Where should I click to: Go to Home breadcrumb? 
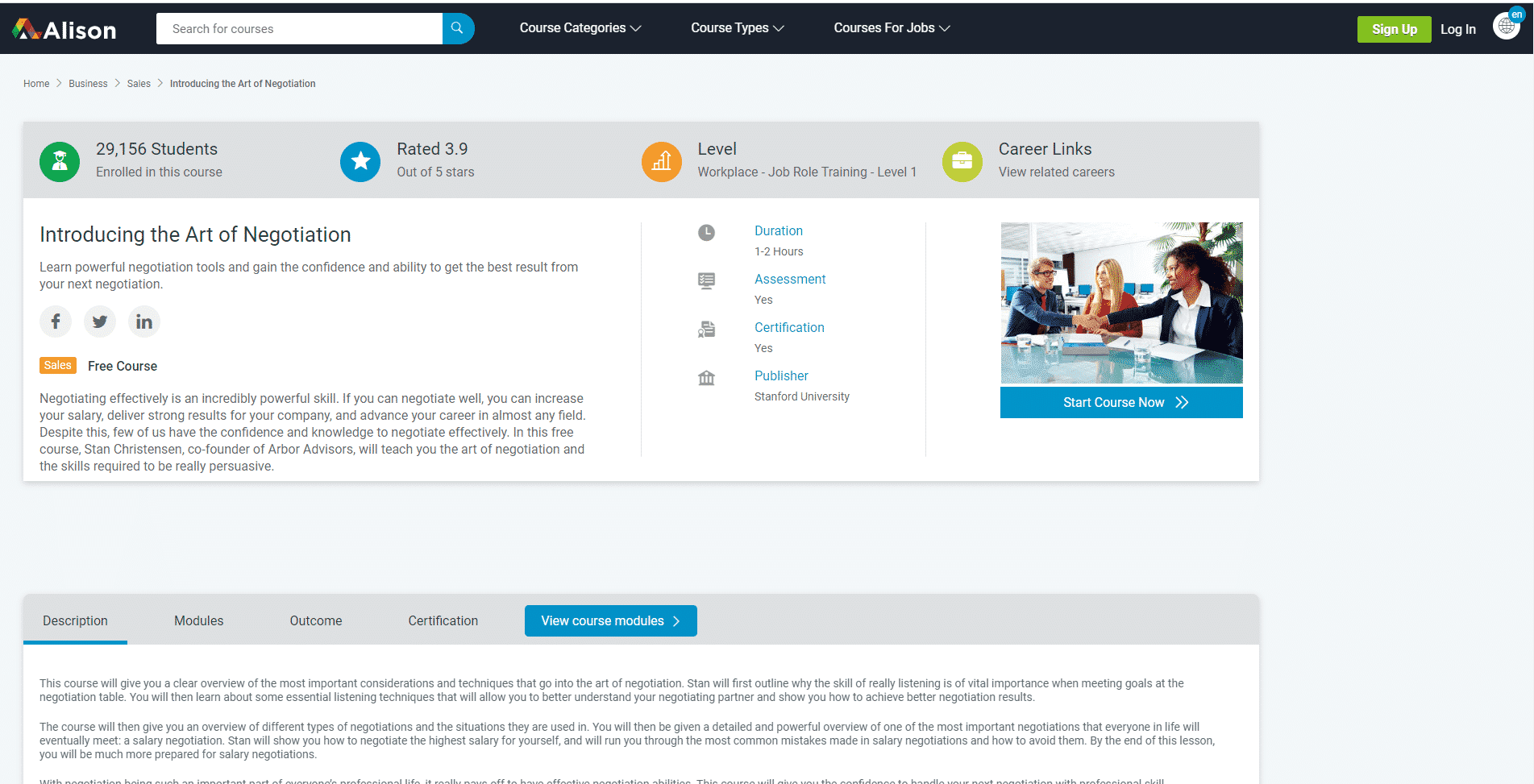pyautogui.click(x=36, y=84)
